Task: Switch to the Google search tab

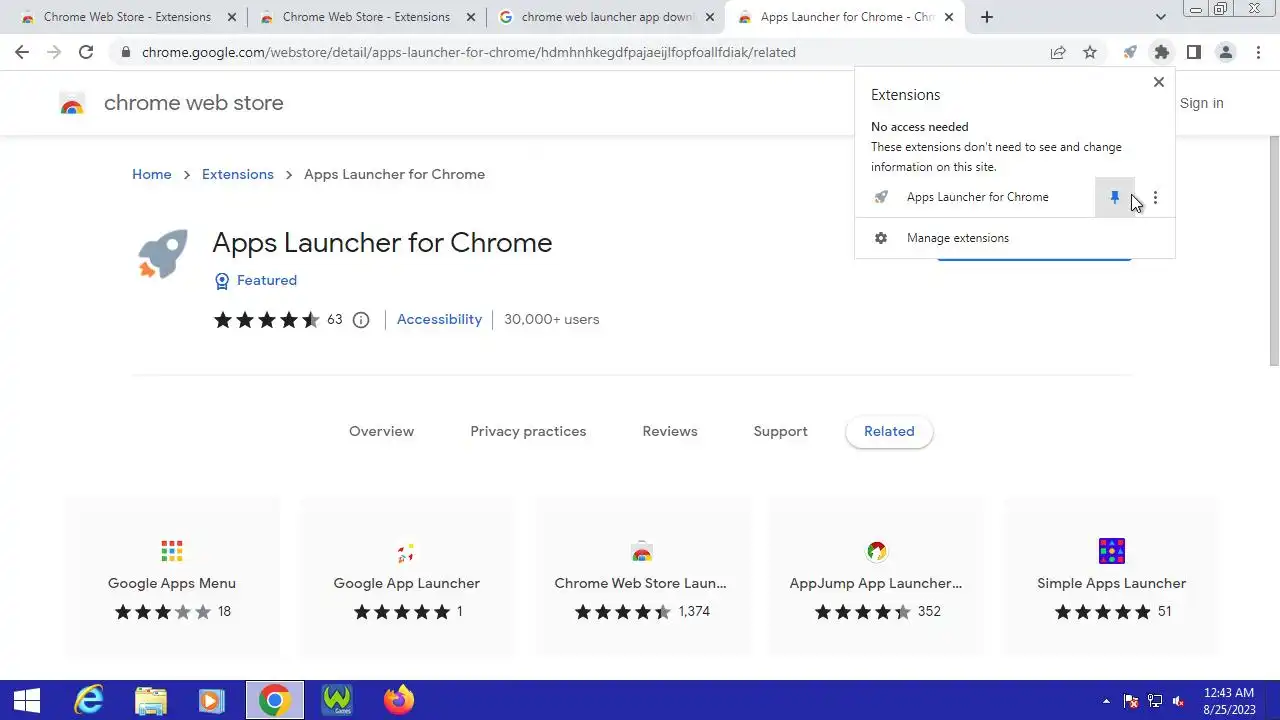Action: (607, 17)
